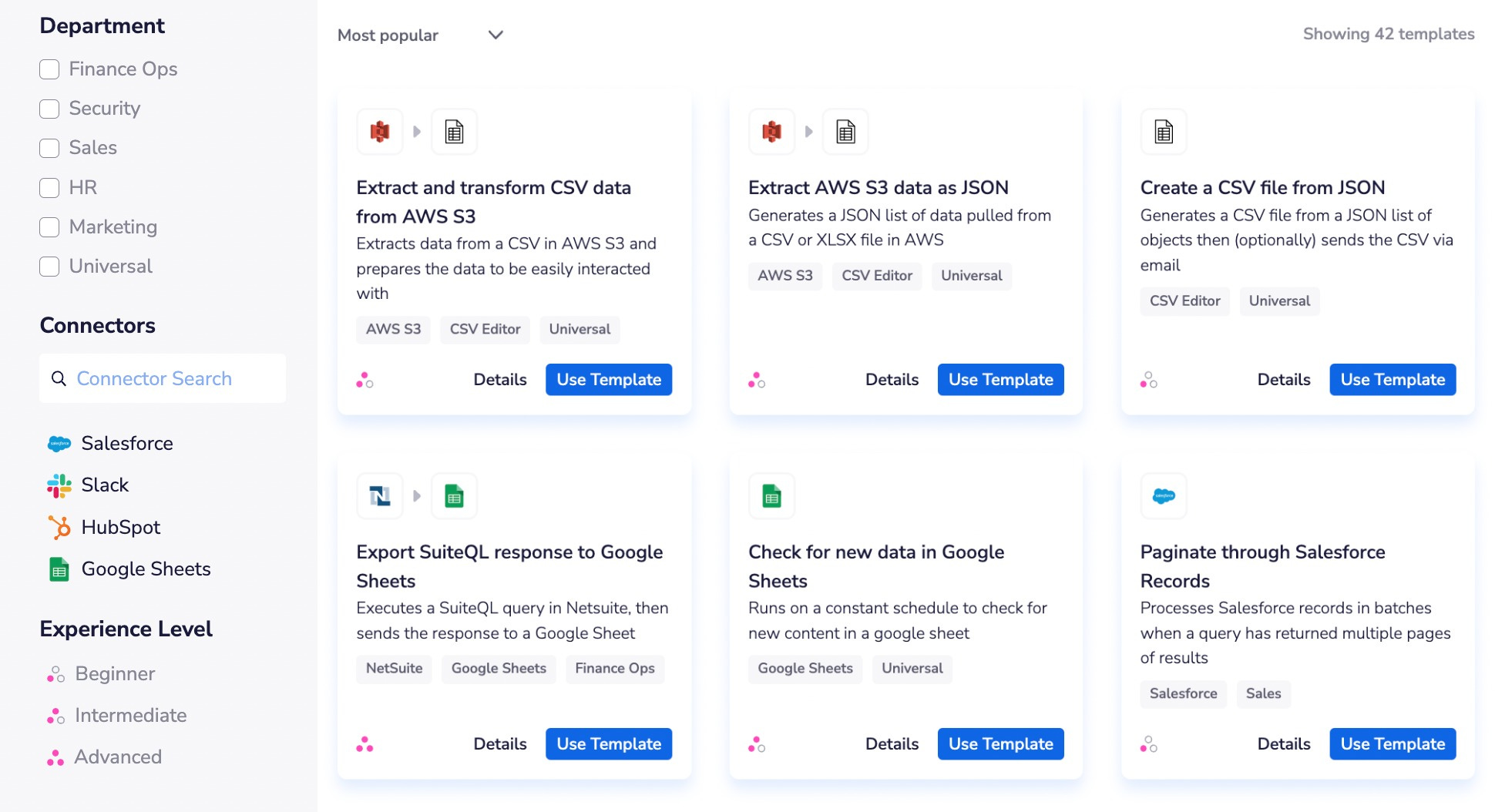Use Template for Check for new data in Google Sheets

pos(1001,744)
